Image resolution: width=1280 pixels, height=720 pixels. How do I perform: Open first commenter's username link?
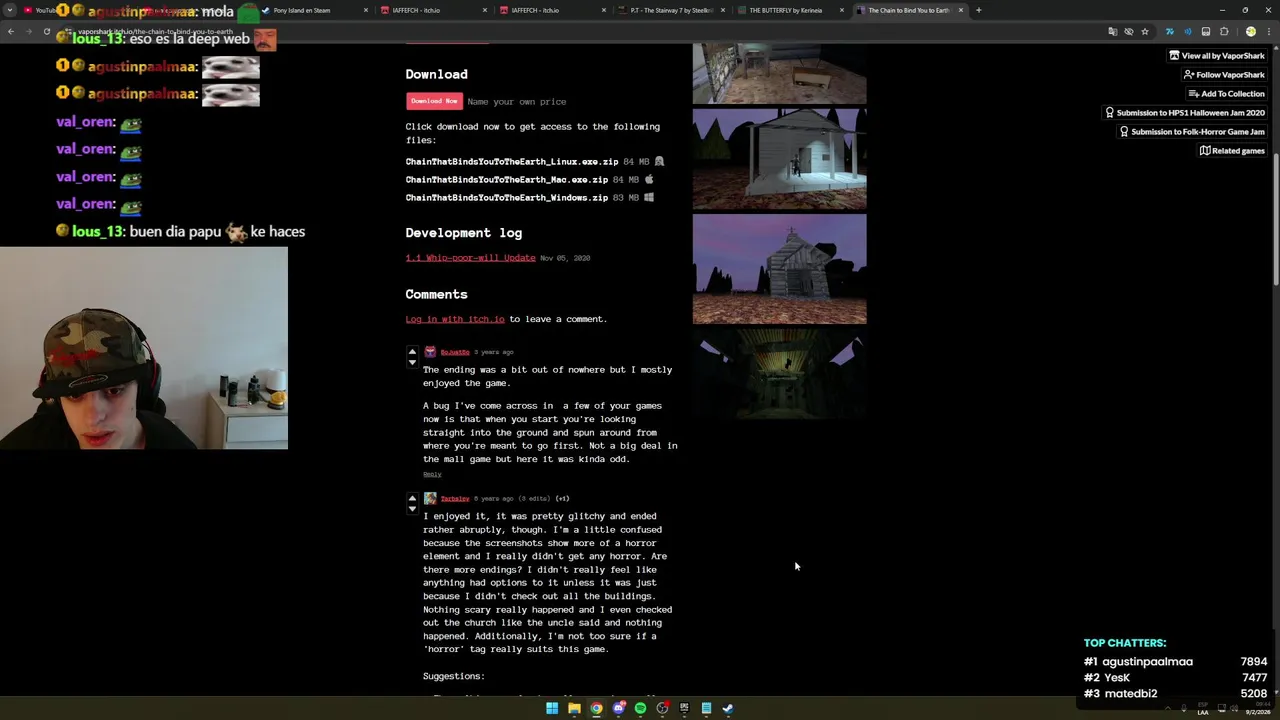click(455, 352)
